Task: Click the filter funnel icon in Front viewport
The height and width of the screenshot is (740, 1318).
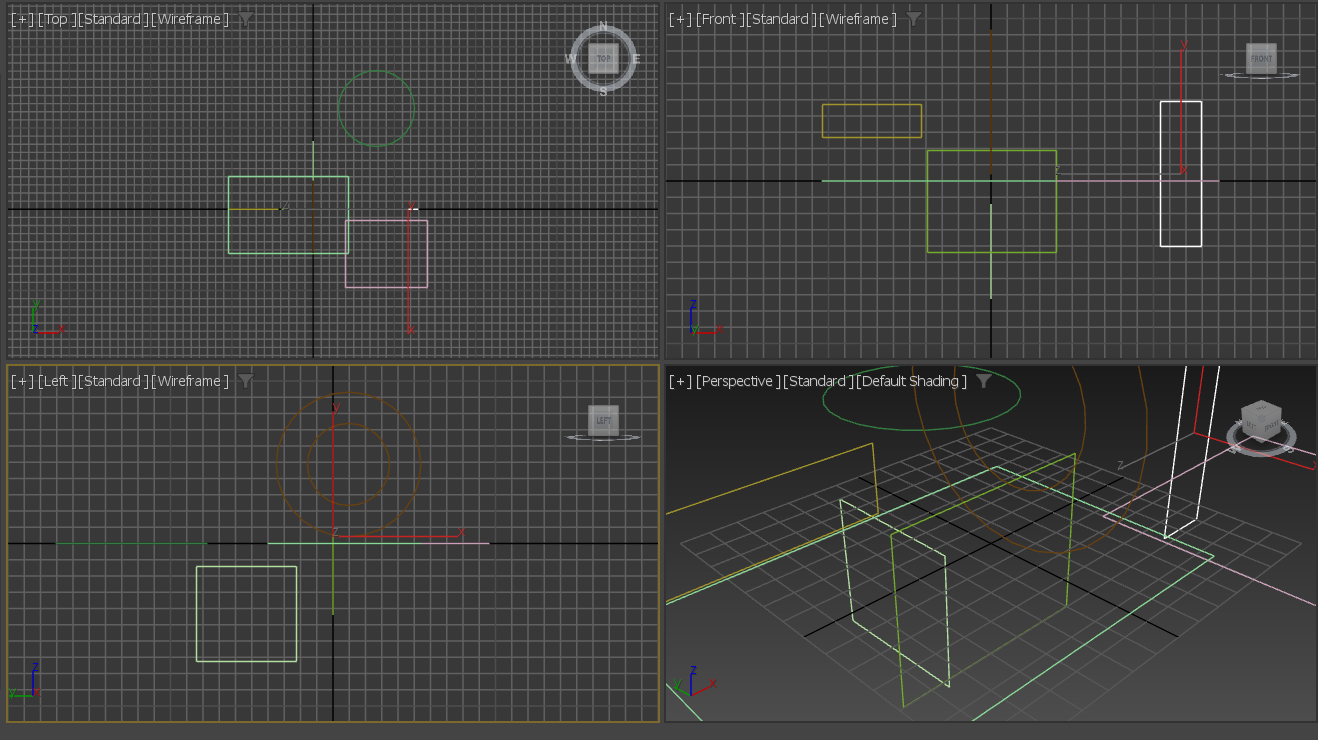Action: (913, 19)
